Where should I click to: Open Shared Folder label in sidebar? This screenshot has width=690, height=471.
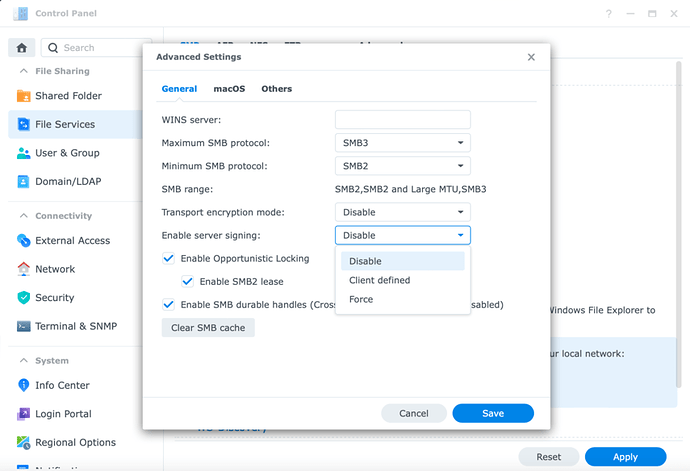pos(68,96)
